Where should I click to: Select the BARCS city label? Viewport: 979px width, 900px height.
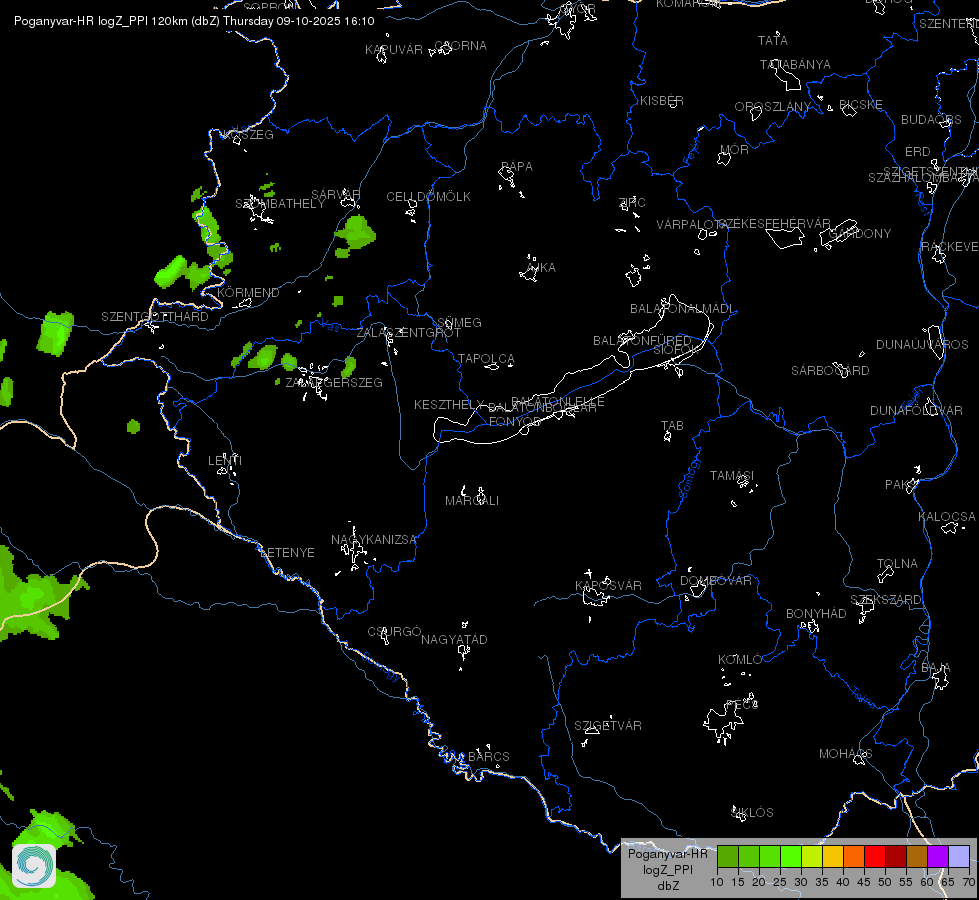coord(489,757)
